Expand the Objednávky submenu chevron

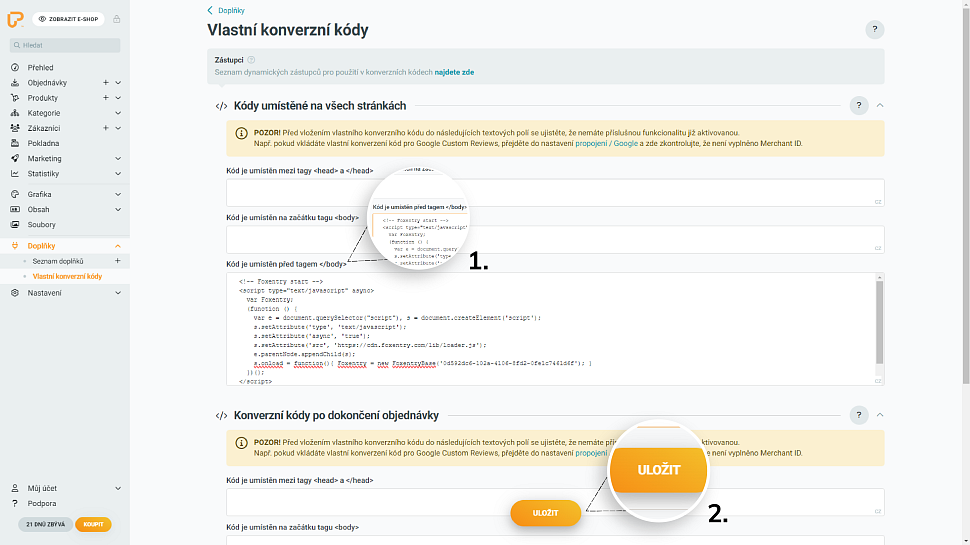[x=118, y=83]
